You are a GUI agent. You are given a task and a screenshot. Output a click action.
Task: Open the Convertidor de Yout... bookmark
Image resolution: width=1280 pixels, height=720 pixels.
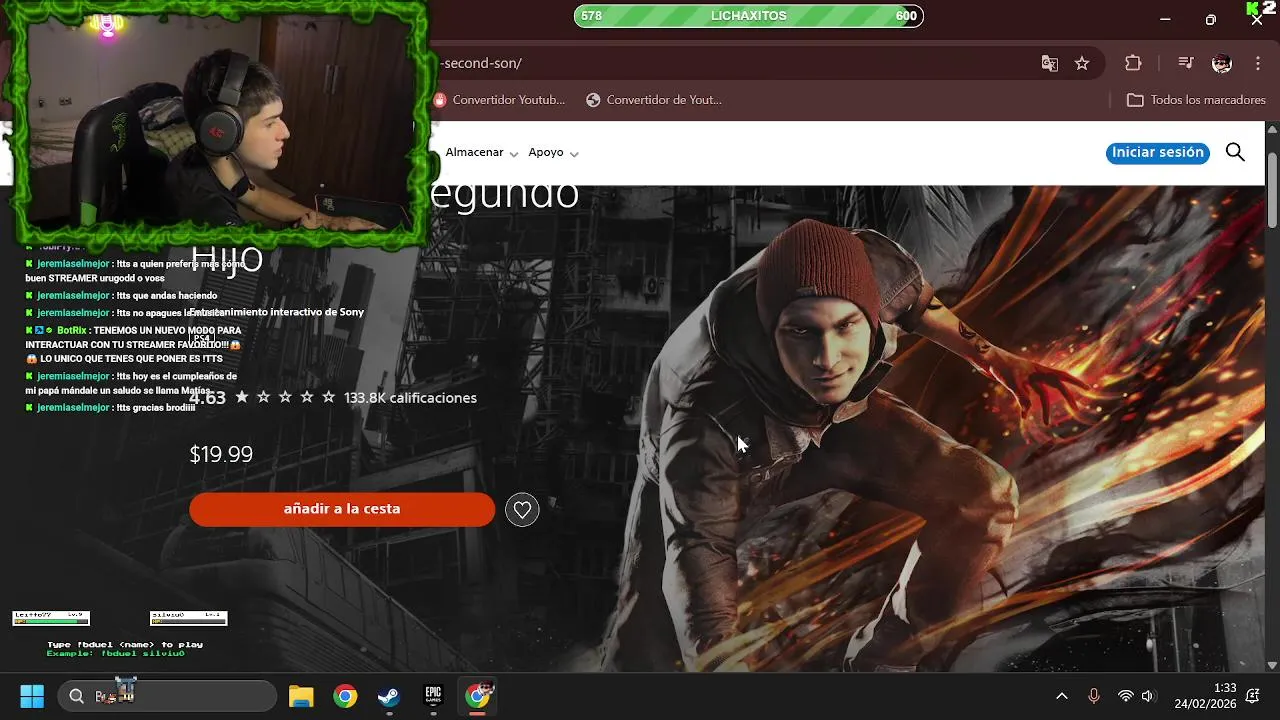[x=654, y=100]
